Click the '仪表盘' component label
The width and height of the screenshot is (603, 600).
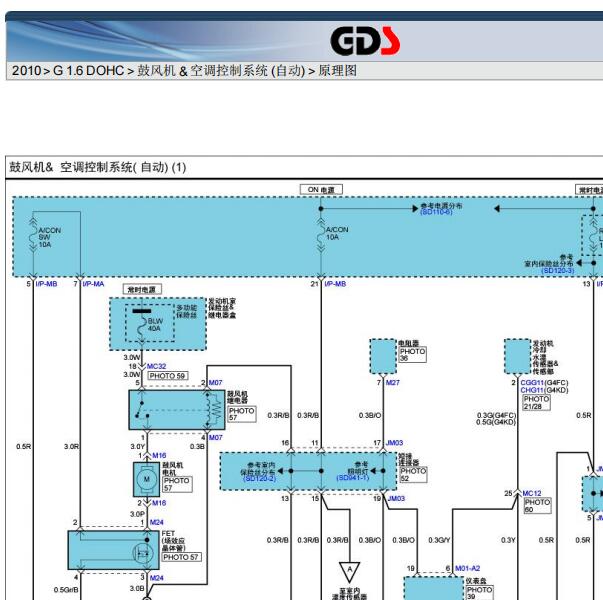tap(476, 580)
